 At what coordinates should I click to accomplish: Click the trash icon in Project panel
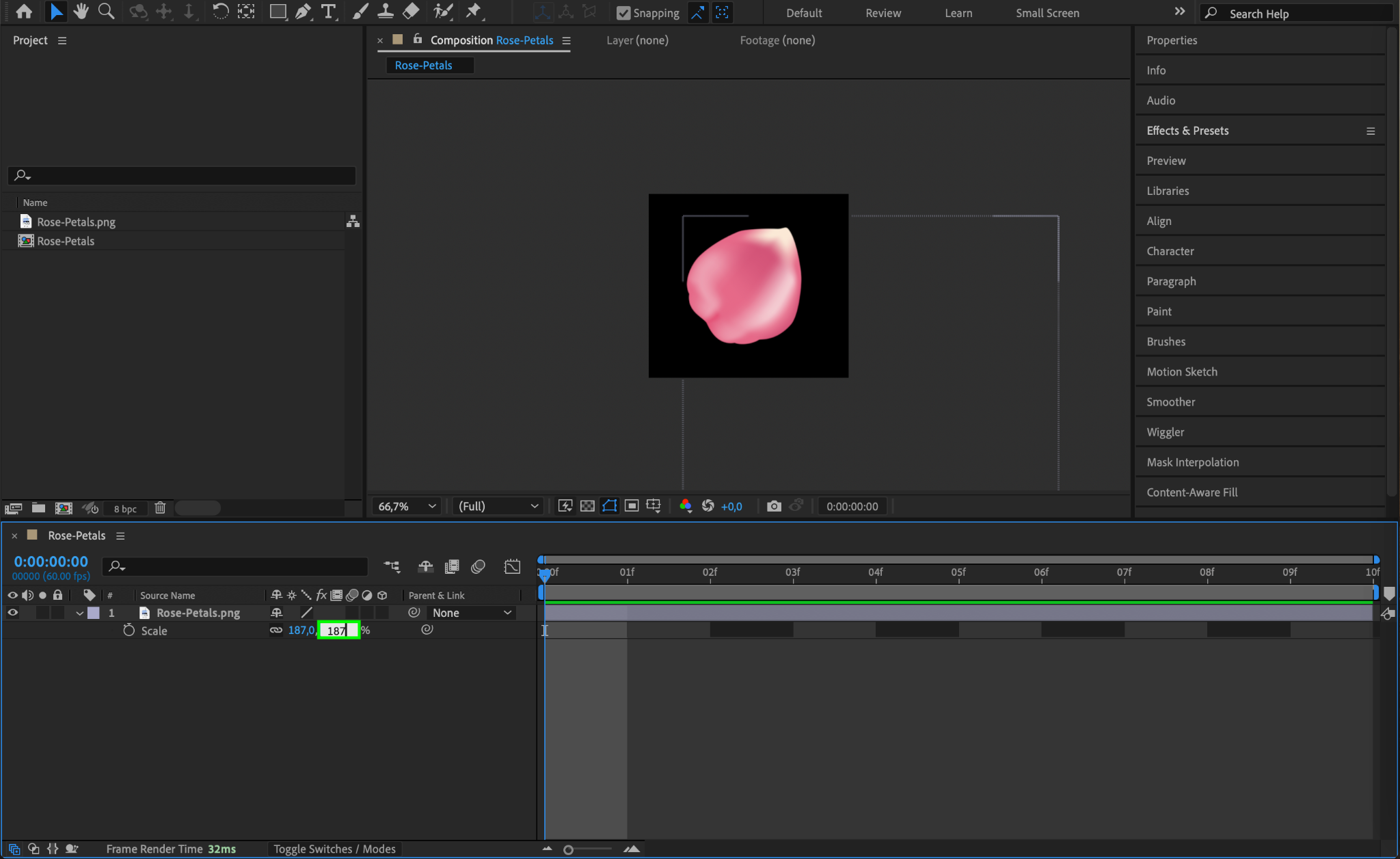coord(160,508)
